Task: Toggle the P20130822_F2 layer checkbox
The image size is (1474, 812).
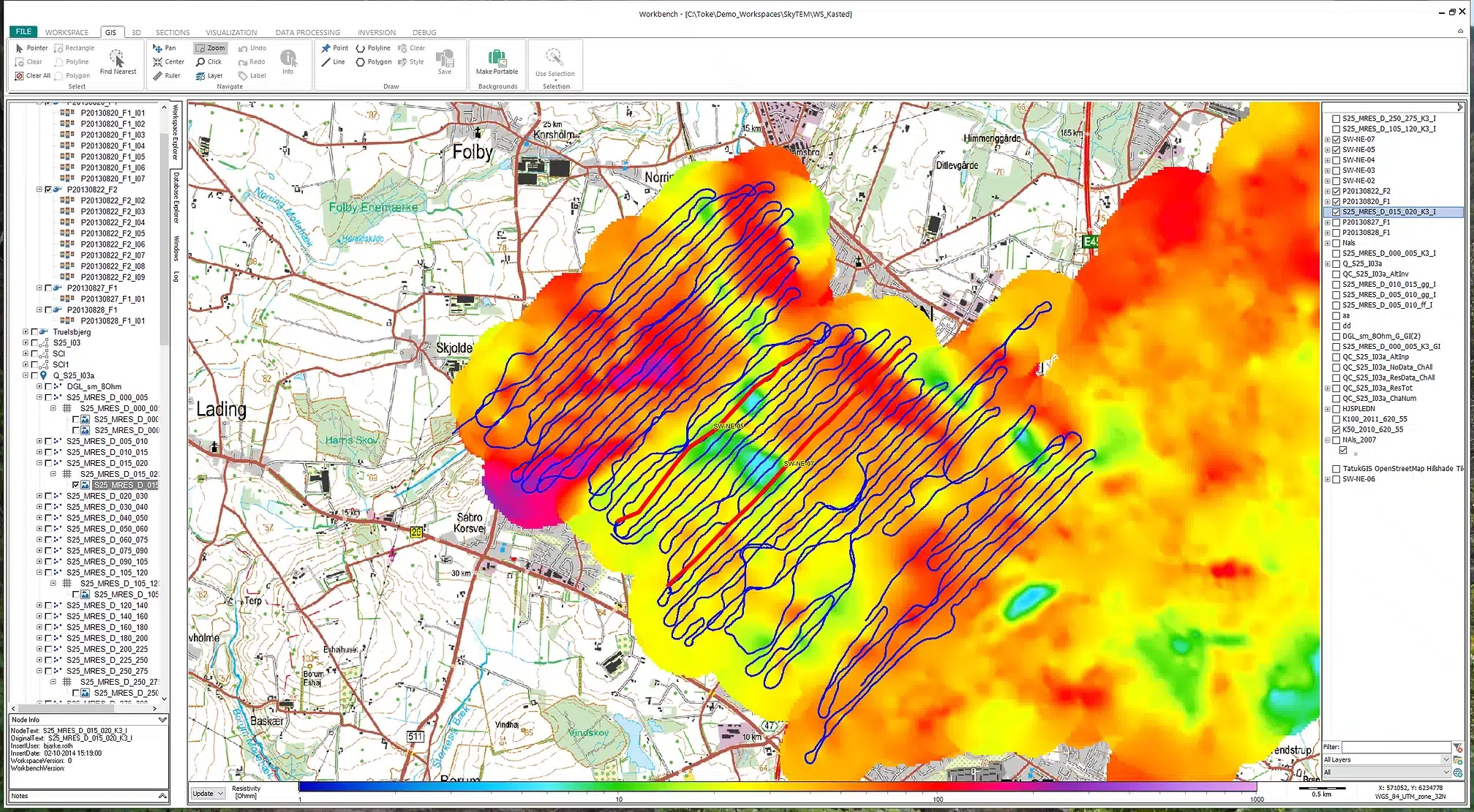Action: pos(1336,191)
